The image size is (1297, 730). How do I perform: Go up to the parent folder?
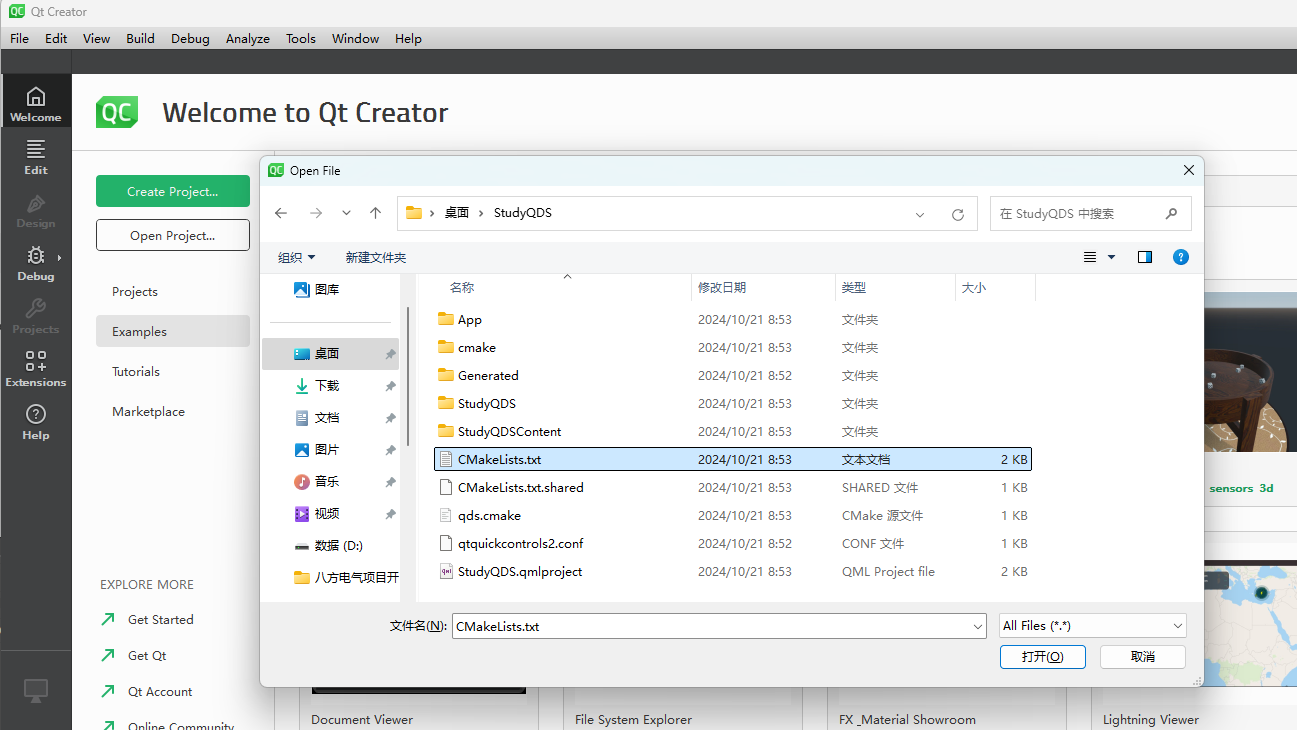click(375, 213)
